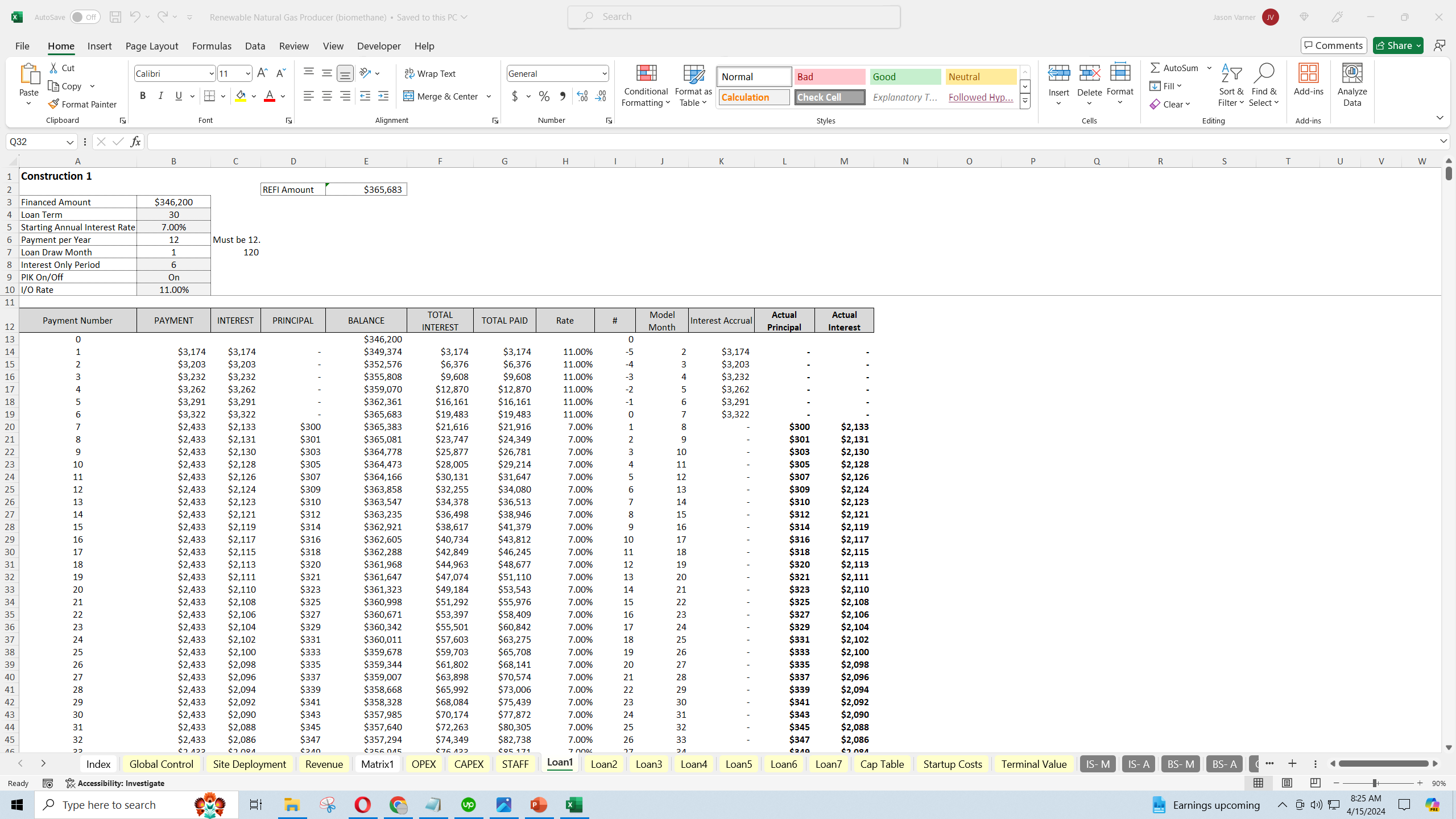The image size is (1456, 819).
Task: Open File Explorer from taskbar
Action: [292, 805]
